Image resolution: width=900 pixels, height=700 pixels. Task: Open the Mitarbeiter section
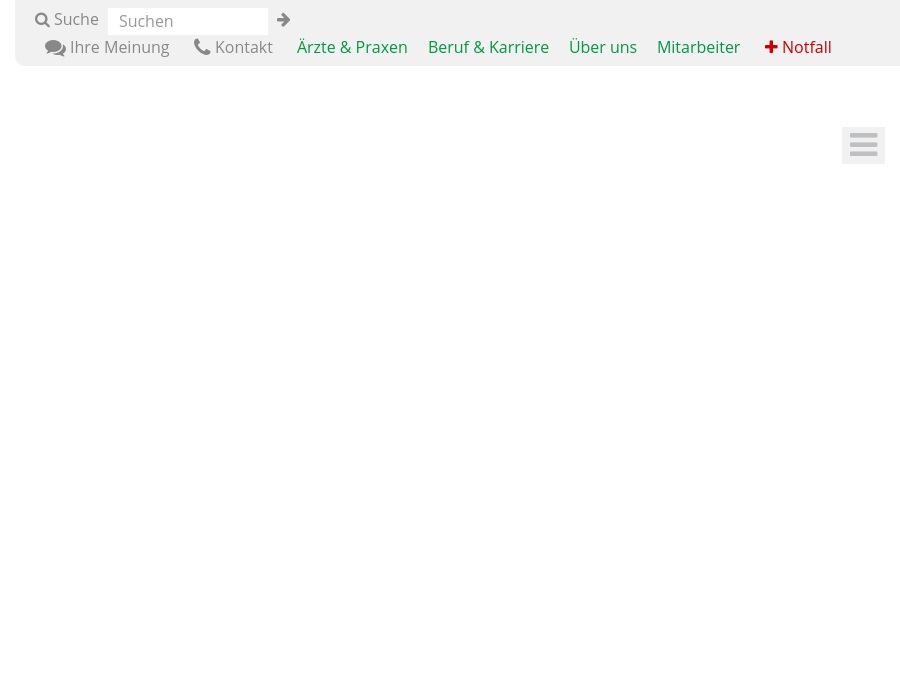click(698, 47)
